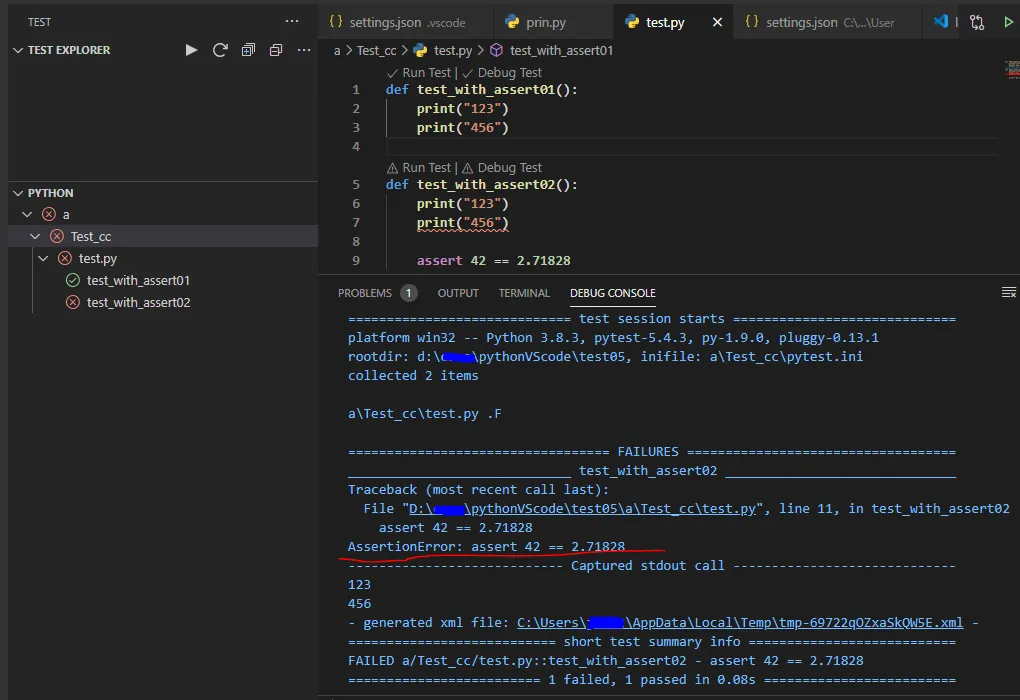Collapse the test.py tree node
This screenshot has width=1020, height=700.
click(x=43, y=259)
